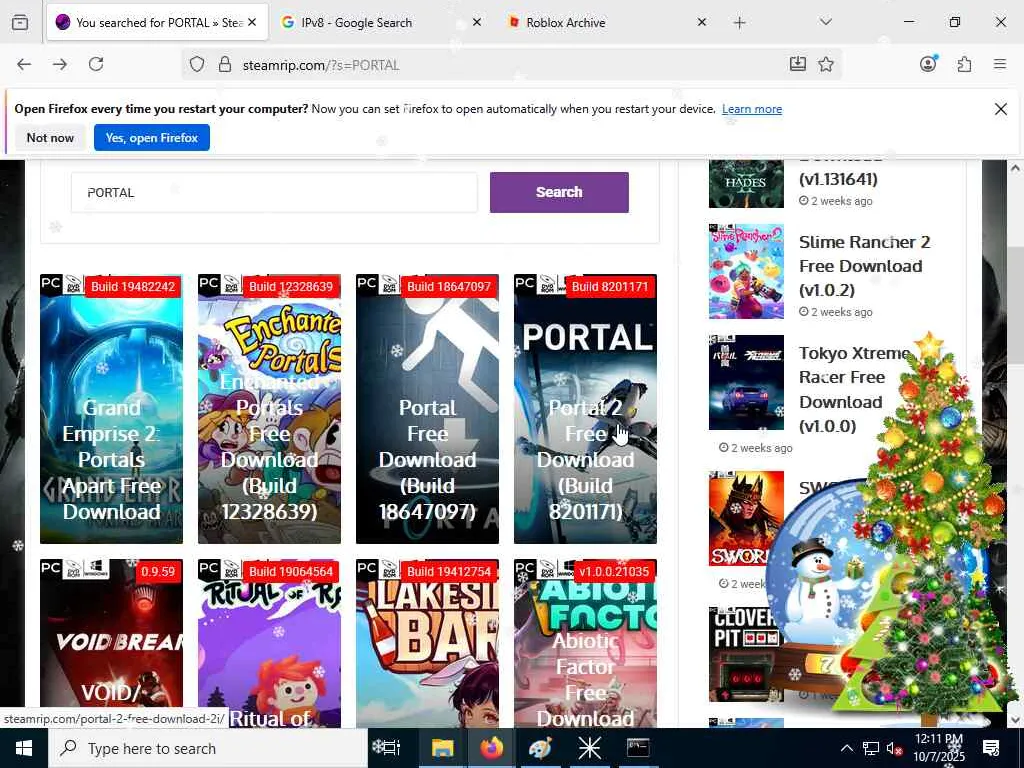Open the Voidbreaker game card
Viewport: 1024px width, 768px height.
click(x=112, y=643)
